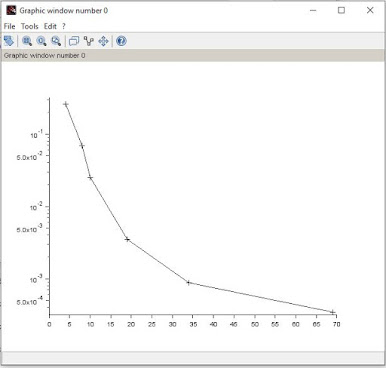Open the ? help menu
Screen dimensions: 386x368
[64, 26]
